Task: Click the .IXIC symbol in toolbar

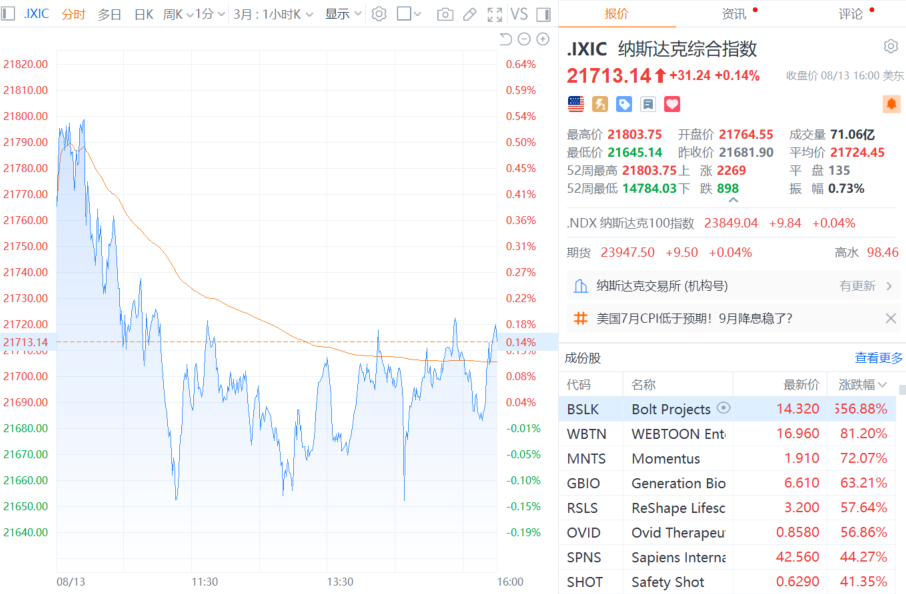Action: (x=36, y=14)
